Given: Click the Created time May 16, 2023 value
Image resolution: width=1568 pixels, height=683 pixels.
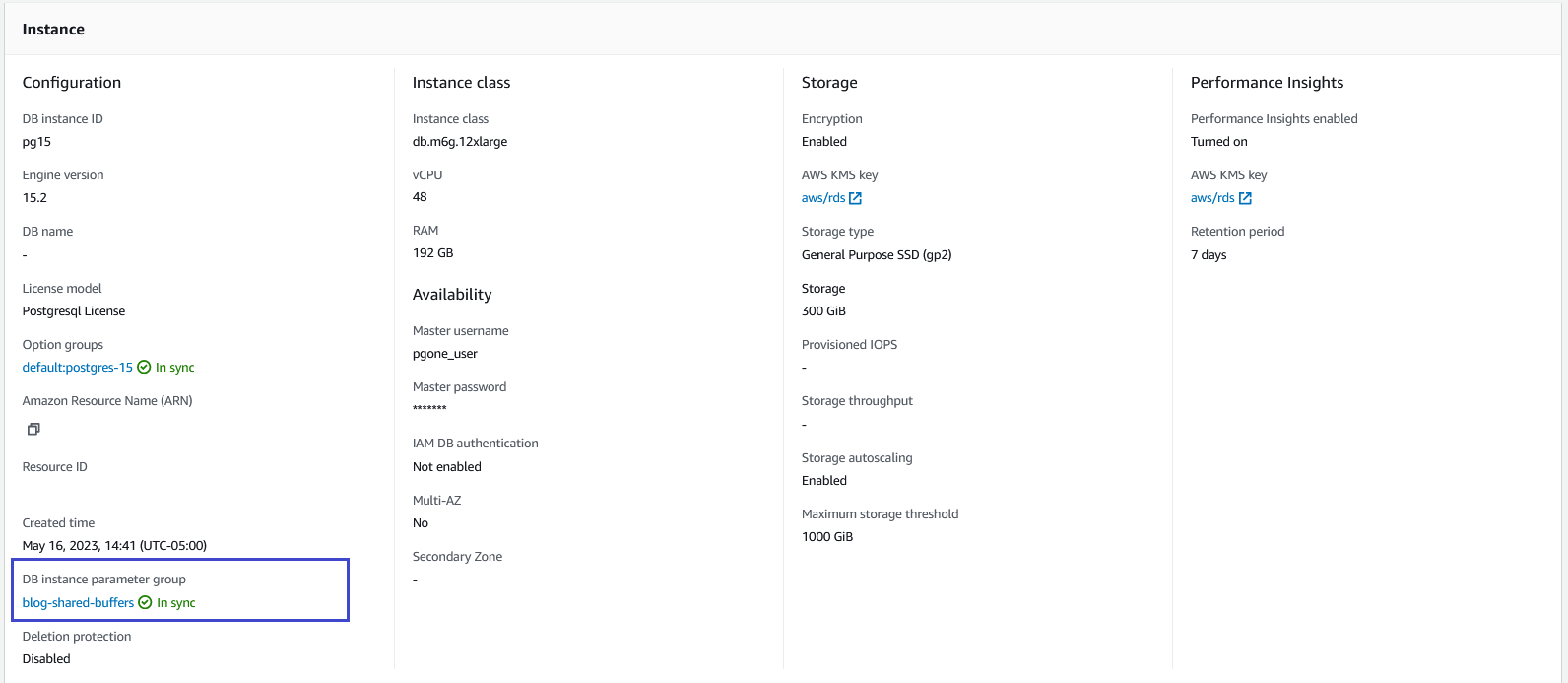Looking at the screenshot, I should click(114, 546).
